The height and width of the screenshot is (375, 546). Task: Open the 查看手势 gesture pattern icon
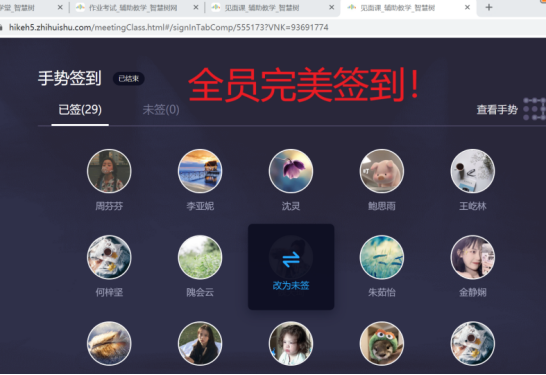tap(535, 109)
